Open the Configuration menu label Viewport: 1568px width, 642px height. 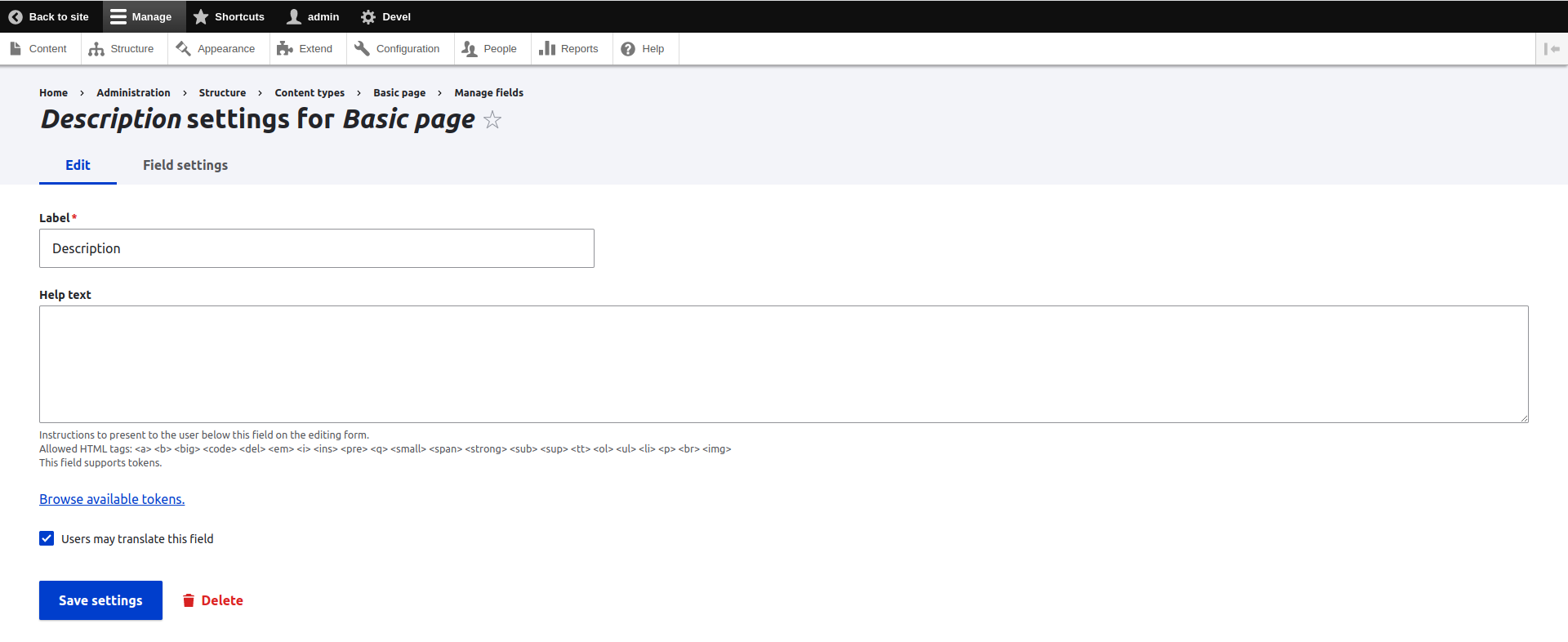coord(408,49)
